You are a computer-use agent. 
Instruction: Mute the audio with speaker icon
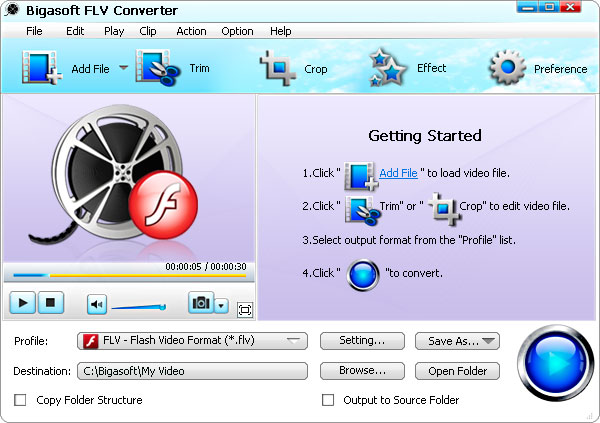pos(97,304)
